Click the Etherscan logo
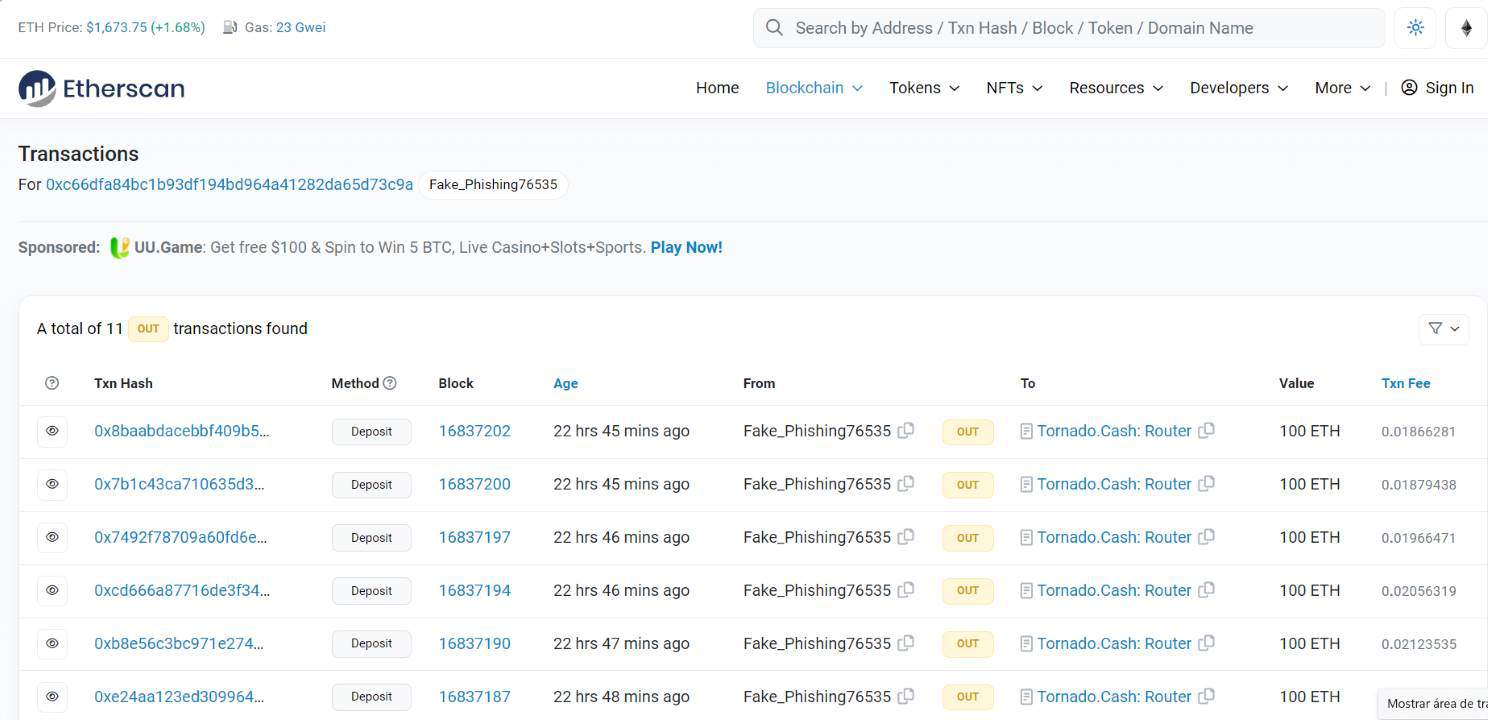The width and height of the screenshot is (1488, 720). tap(101, 88)
